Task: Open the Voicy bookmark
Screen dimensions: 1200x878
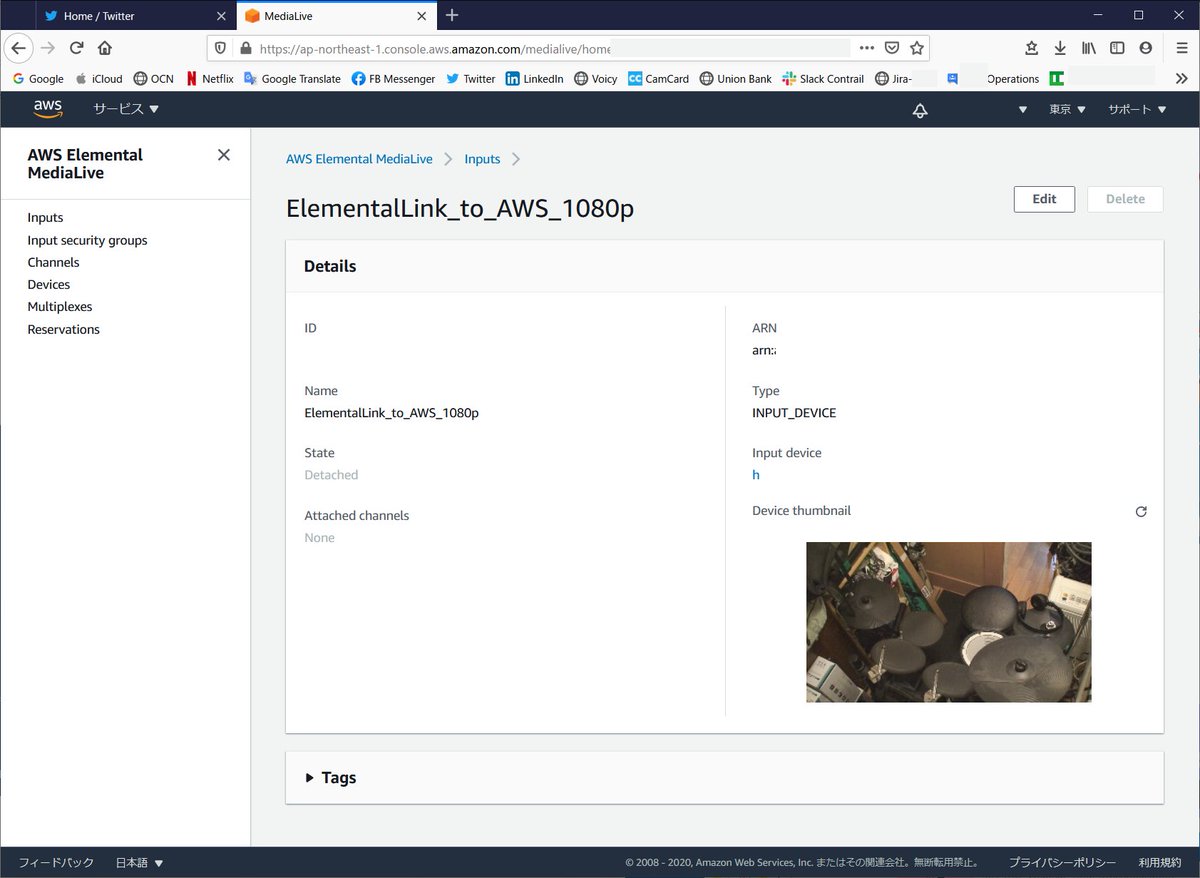Action: click(x=595, y=79)
